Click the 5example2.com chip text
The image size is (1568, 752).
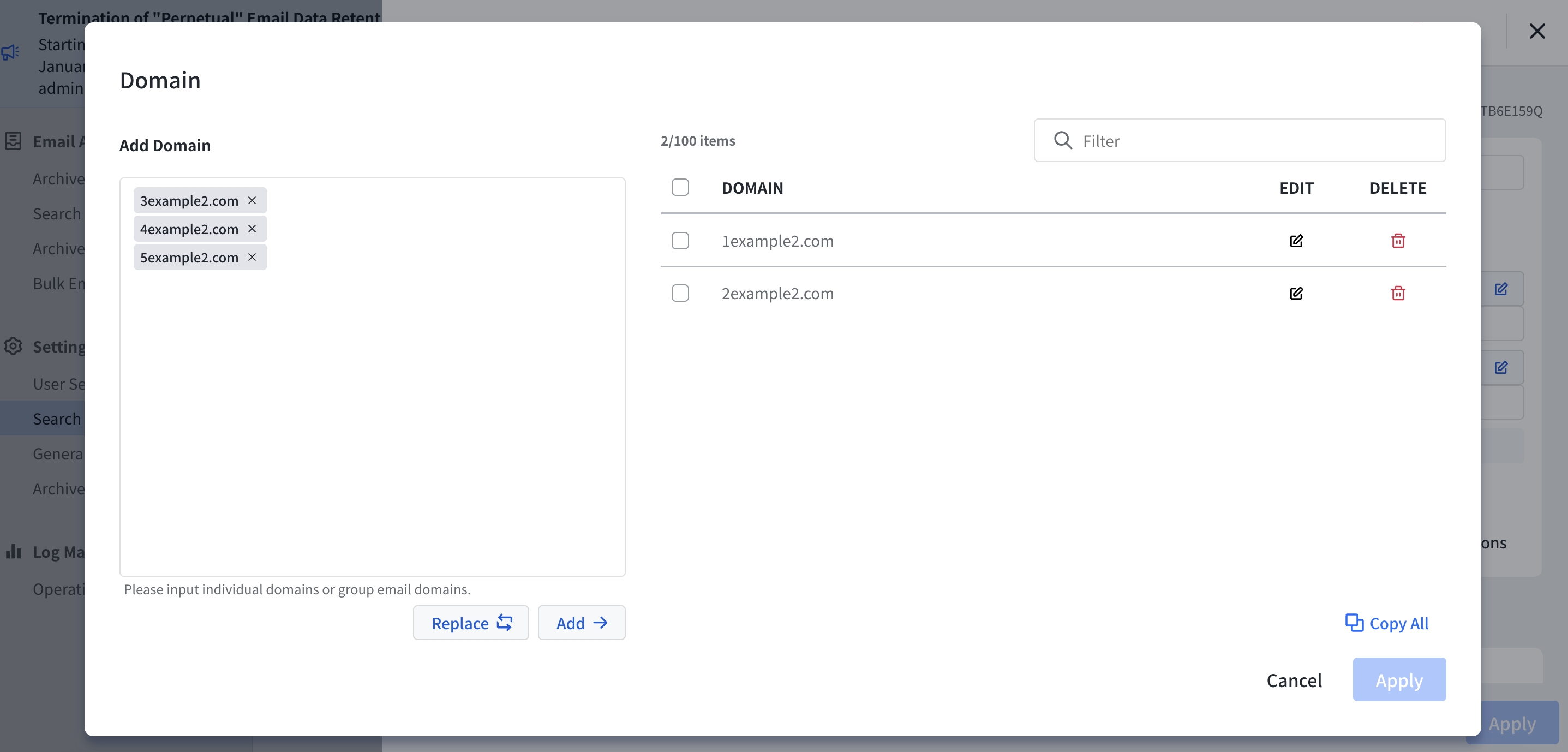pyautogui.click(x=189, y=258)
